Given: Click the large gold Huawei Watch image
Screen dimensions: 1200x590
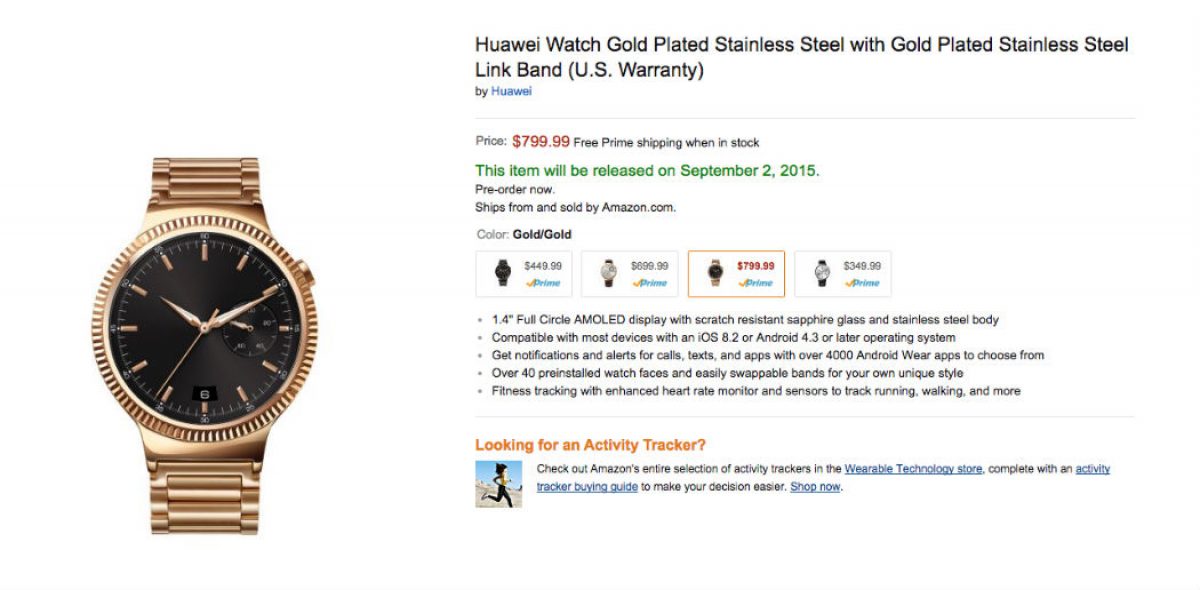Looking at the screenshot, I should 205,345.
